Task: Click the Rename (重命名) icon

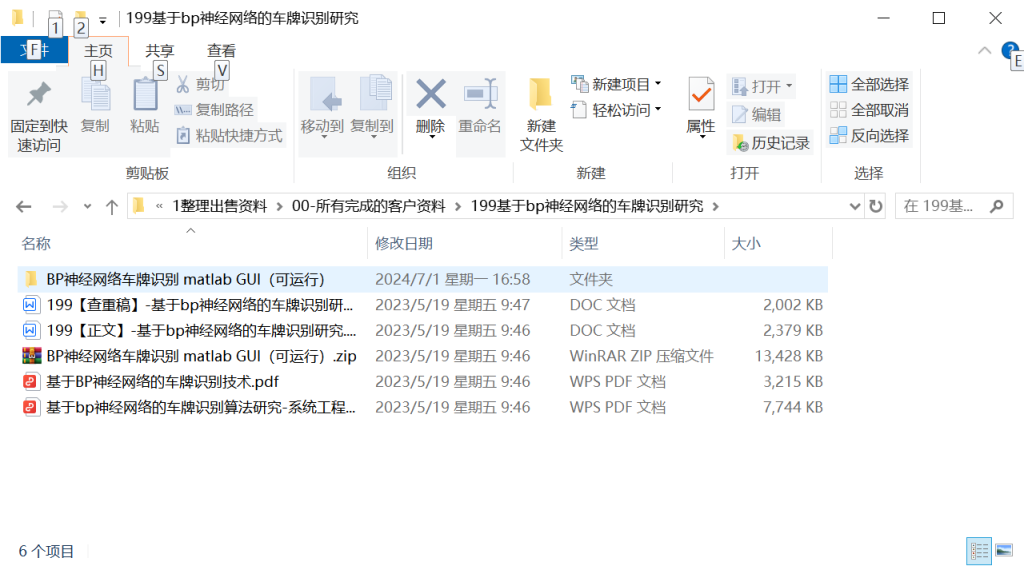Action: (x=481, y=94)
